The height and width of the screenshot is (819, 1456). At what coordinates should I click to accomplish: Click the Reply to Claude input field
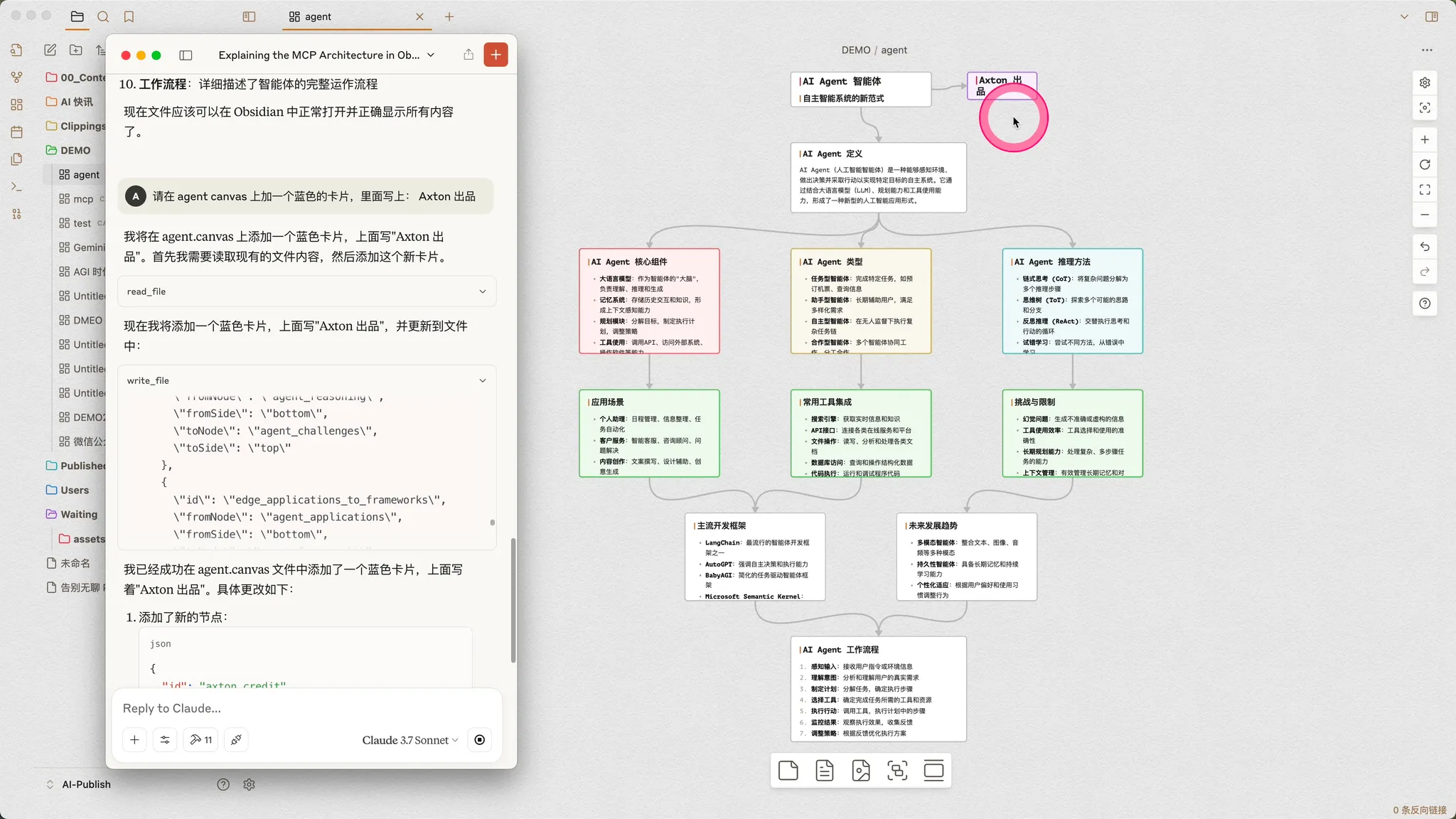point(306,708)
